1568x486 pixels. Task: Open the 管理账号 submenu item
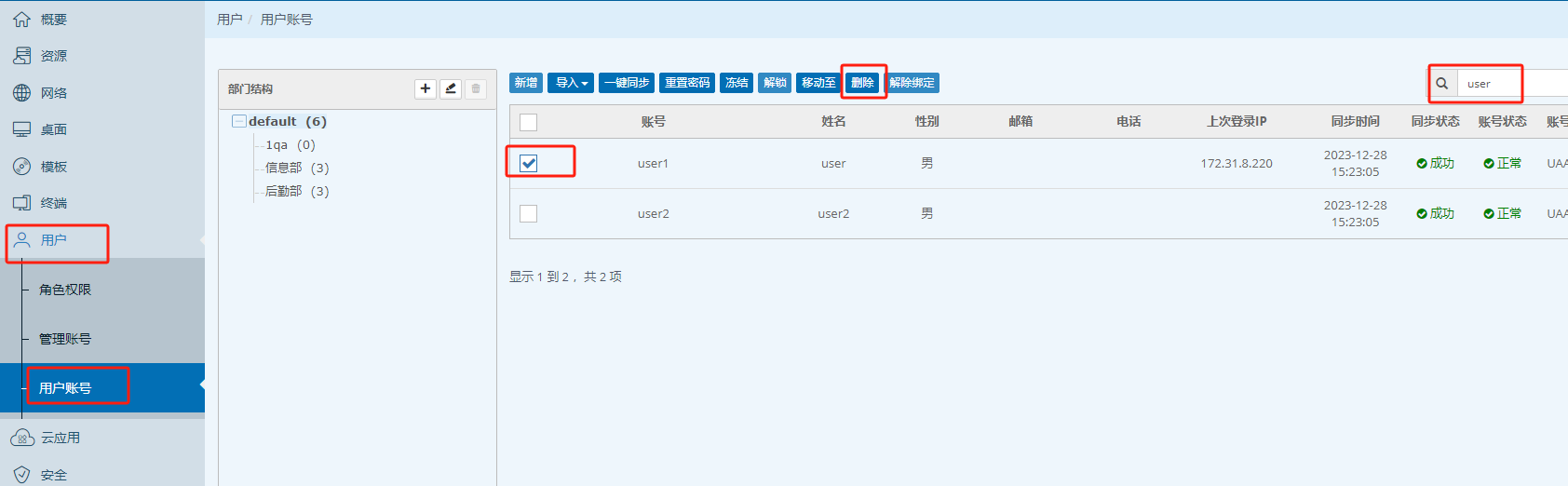[x=65, y=339]
